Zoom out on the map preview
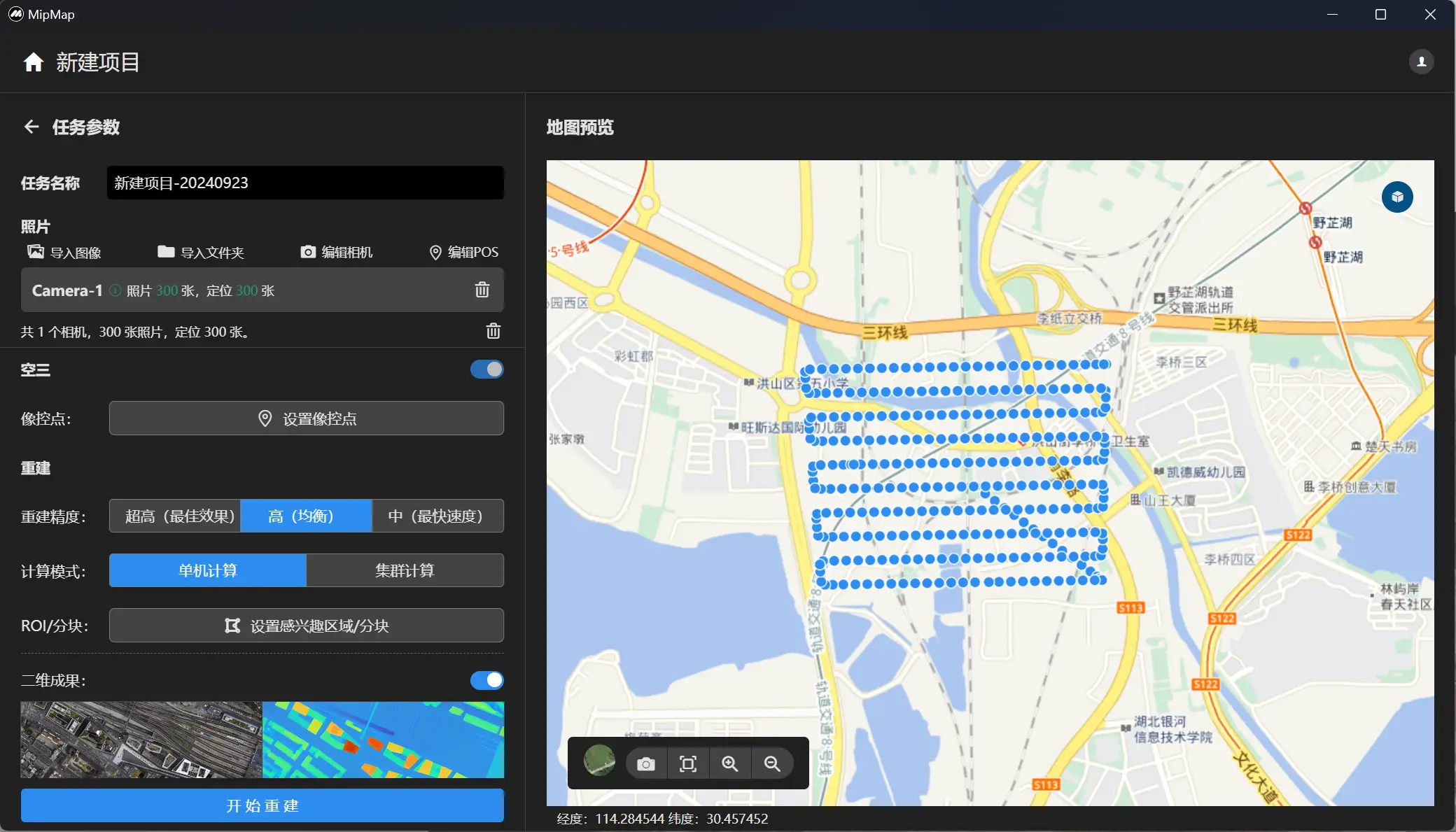 click(x=771, y=763)
